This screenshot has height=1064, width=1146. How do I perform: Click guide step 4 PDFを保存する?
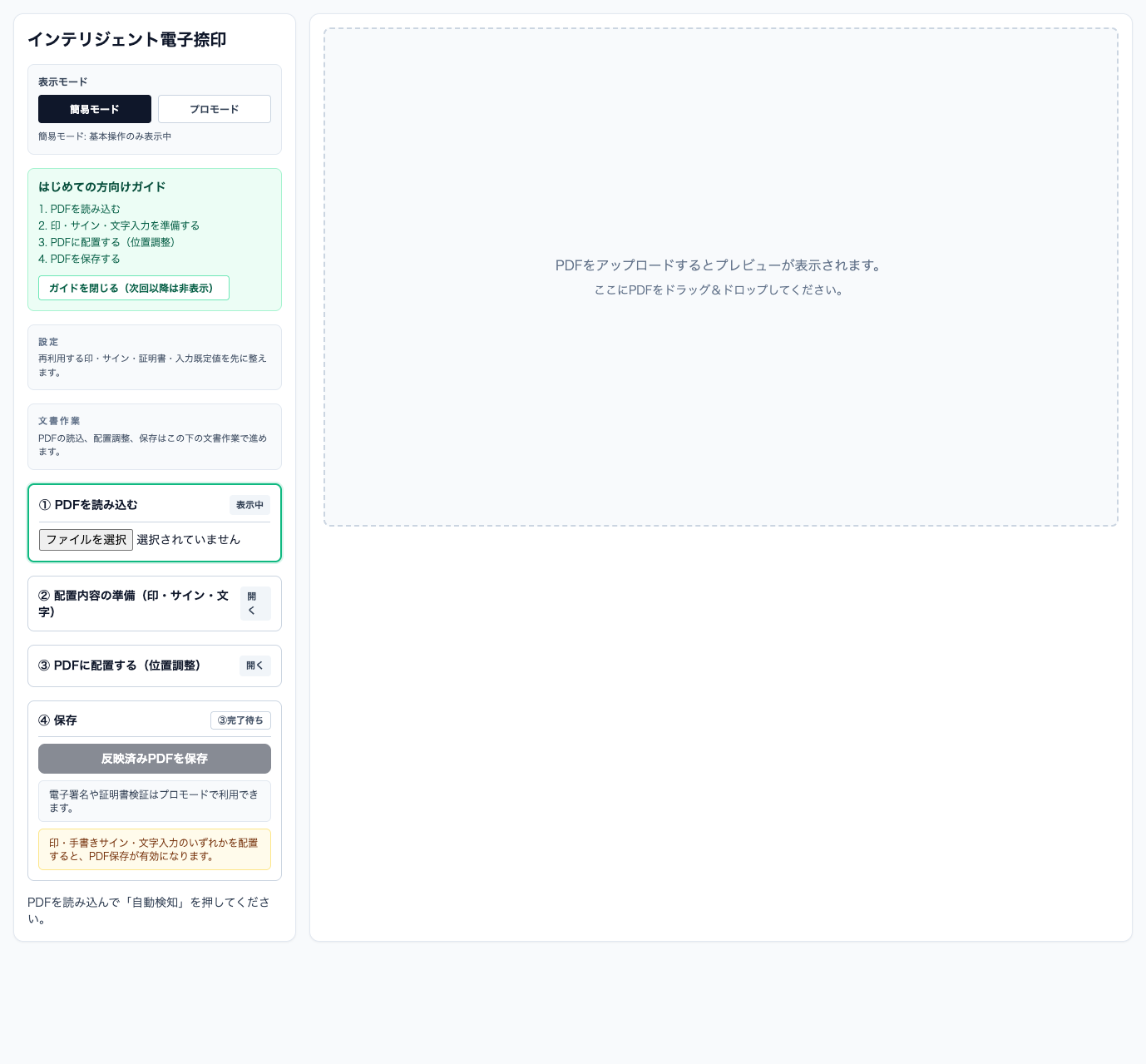point(80,259)
